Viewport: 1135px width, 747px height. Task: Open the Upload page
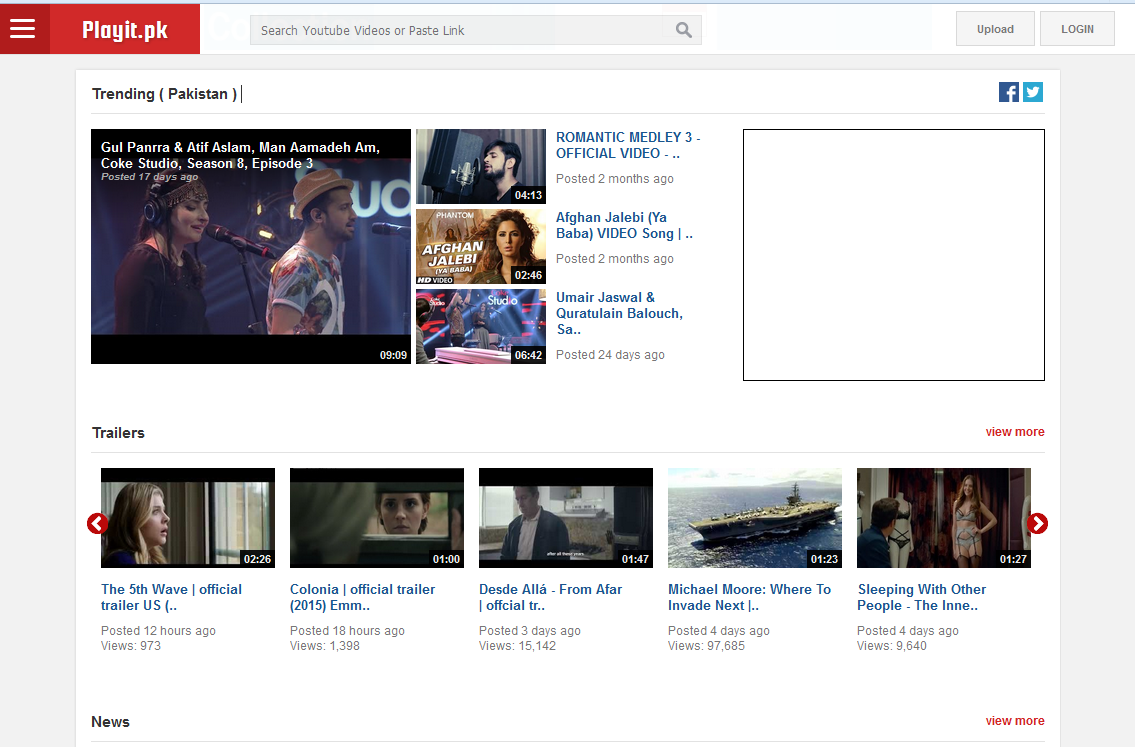click(995, 28)
